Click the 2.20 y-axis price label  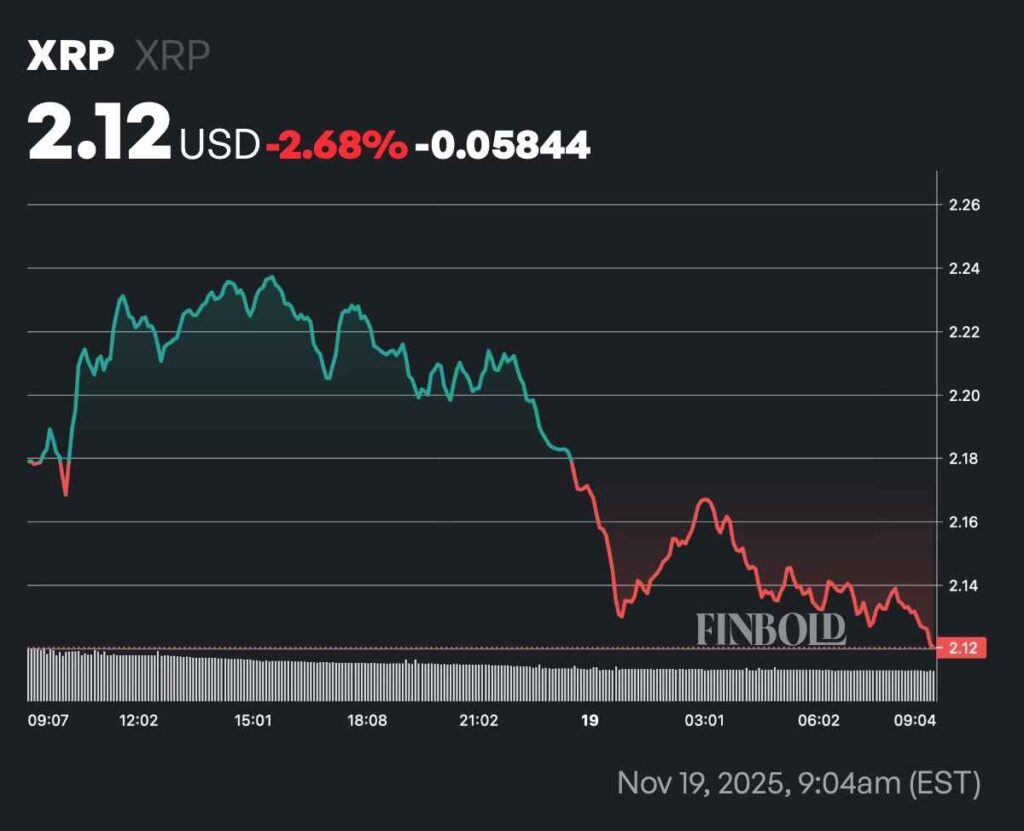pos(964,396)
